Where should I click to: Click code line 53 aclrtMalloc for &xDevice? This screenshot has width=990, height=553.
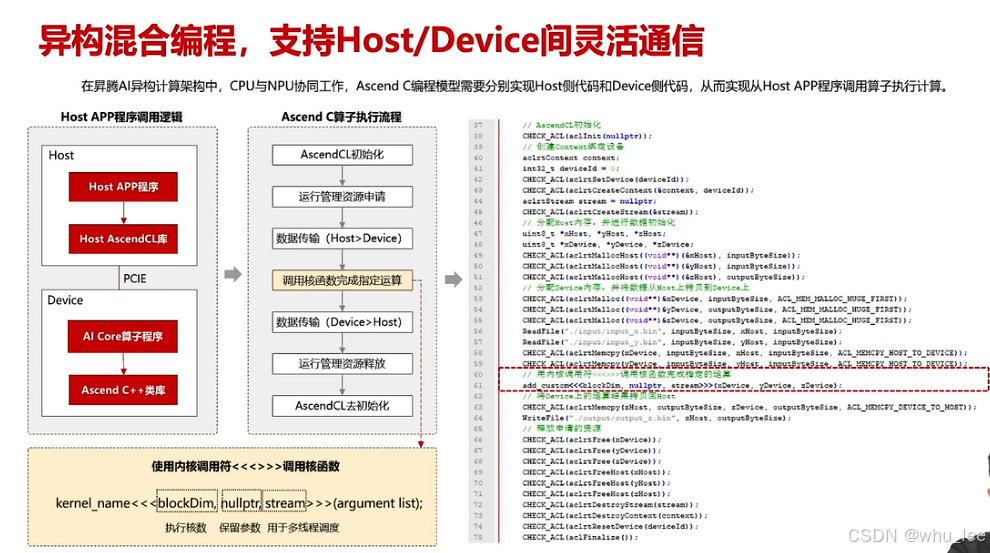(x=715, y=299)
